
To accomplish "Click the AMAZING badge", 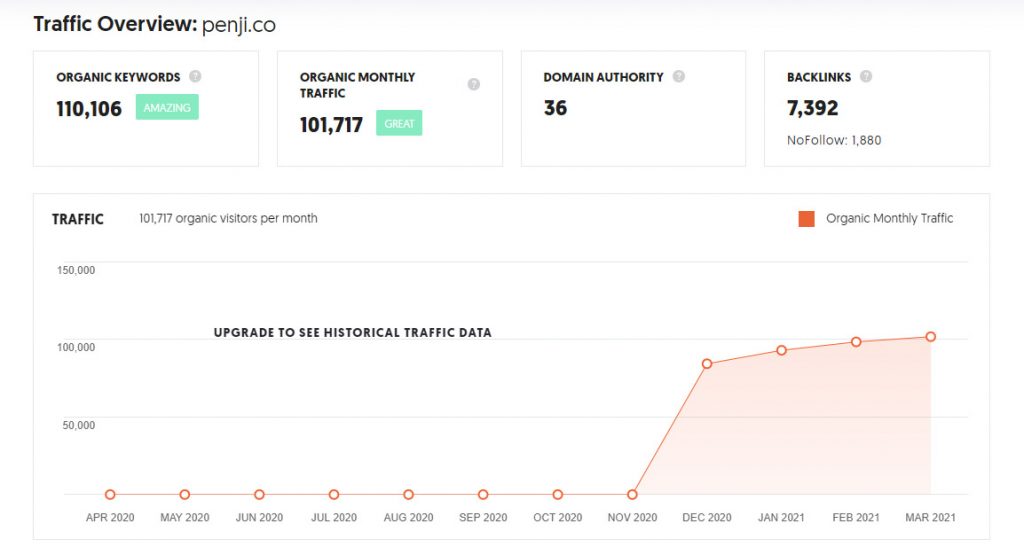I will tap(167, 107).
